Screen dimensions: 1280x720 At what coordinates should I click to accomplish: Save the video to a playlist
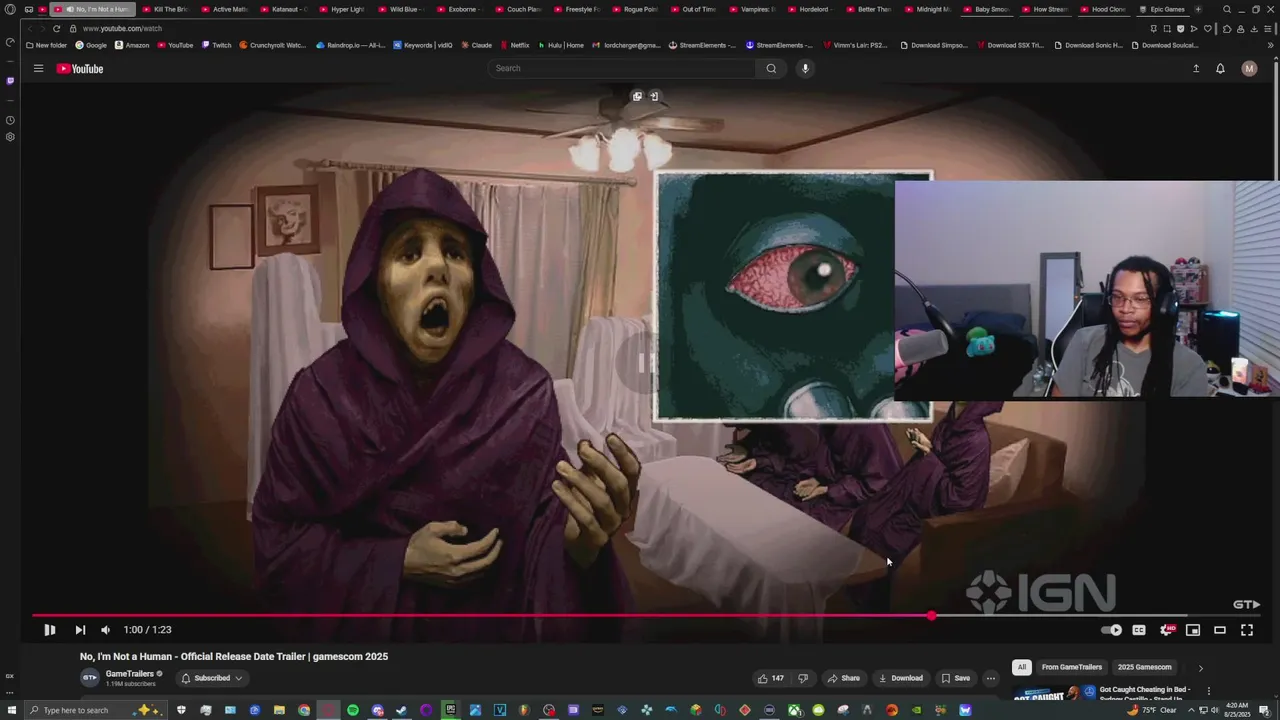(956, 678)
